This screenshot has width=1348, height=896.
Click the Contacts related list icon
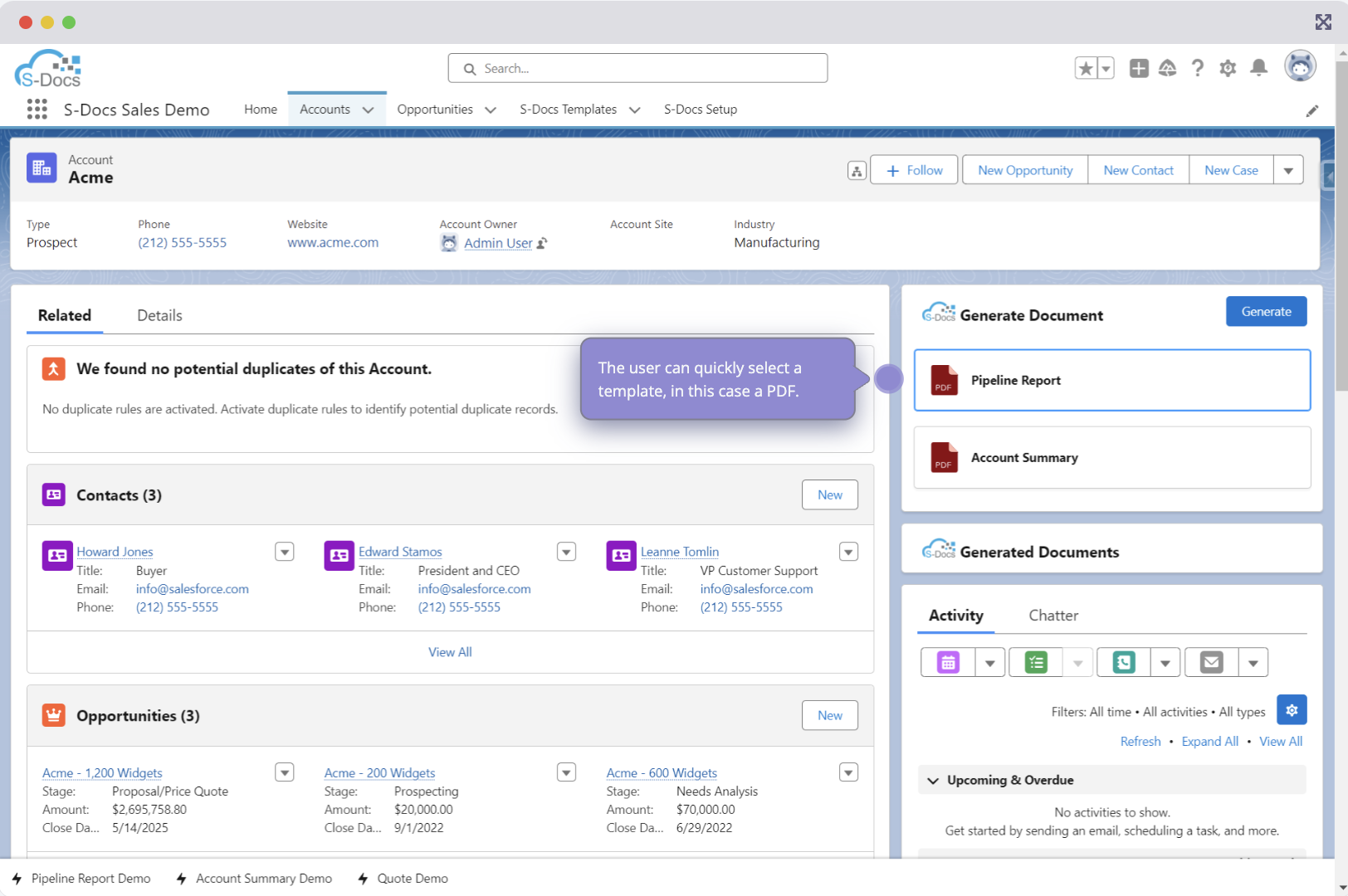54,494
